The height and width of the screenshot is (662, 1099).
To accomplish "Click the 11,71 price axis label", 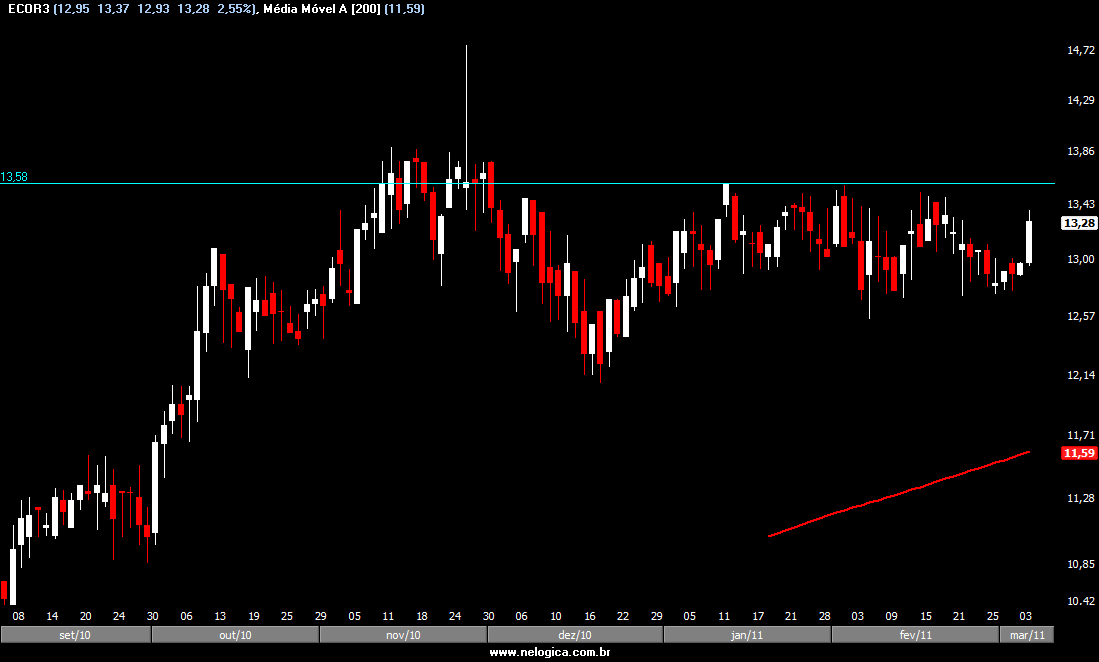I will click(1081, 435).
